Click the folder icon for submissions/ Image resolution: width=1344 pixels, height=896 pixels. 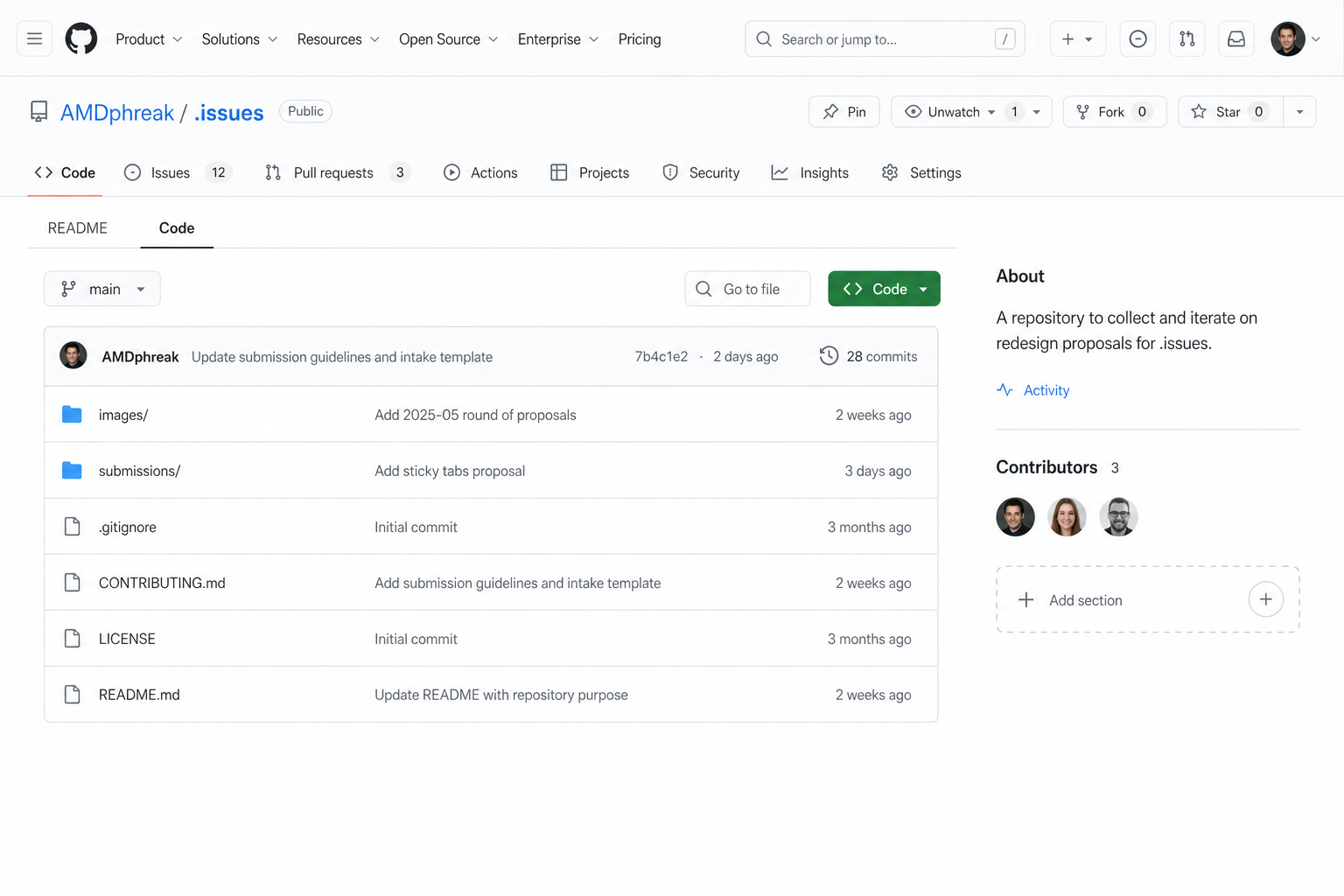[72, 470]
